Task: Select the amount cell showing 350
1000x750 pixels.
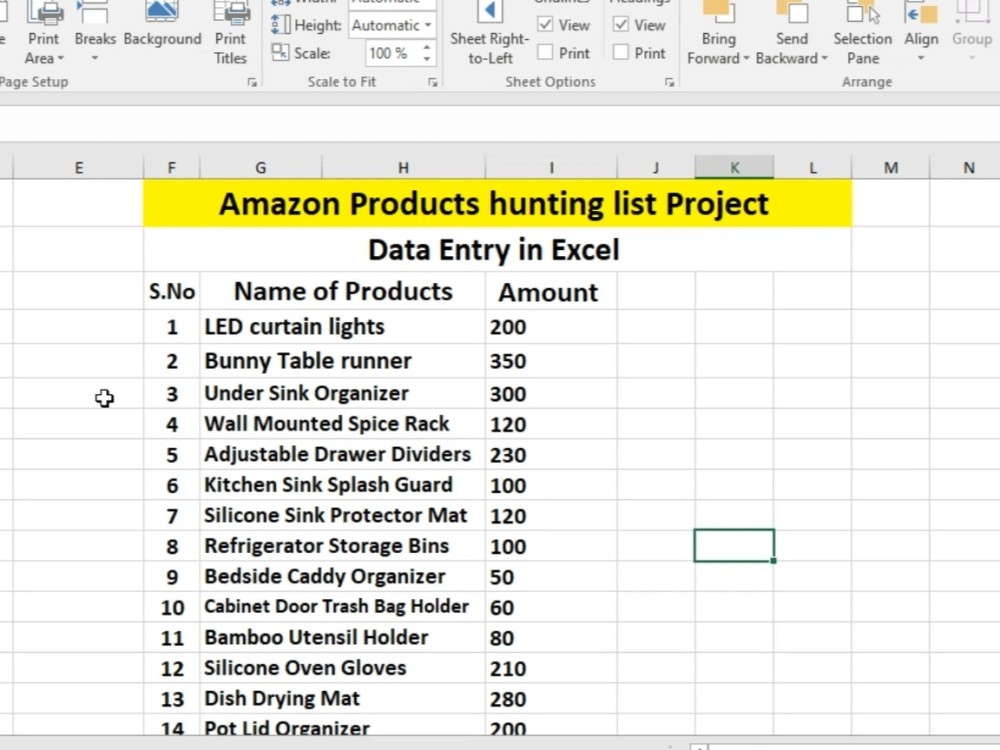Action: [x=552, y=361]
